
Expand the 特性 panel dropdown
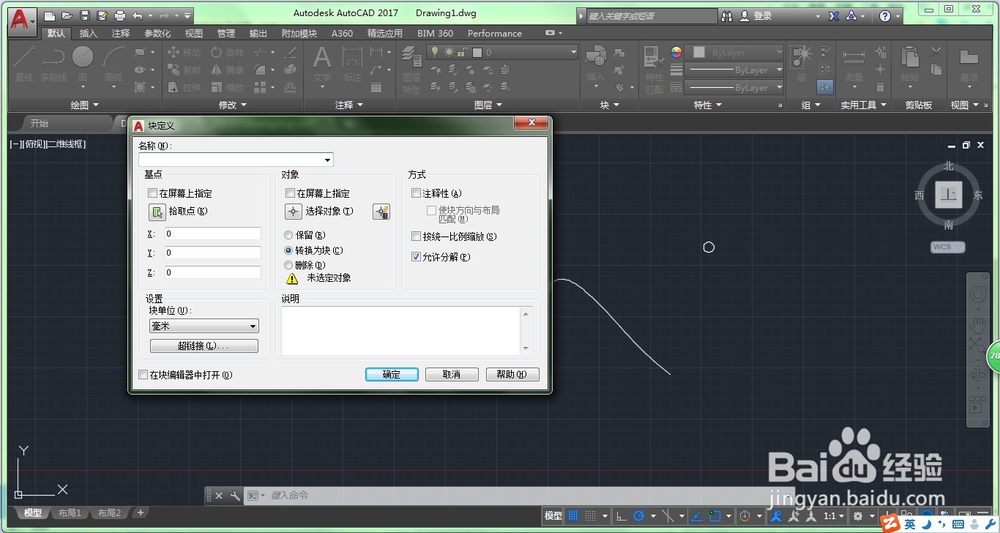(708, 105)
